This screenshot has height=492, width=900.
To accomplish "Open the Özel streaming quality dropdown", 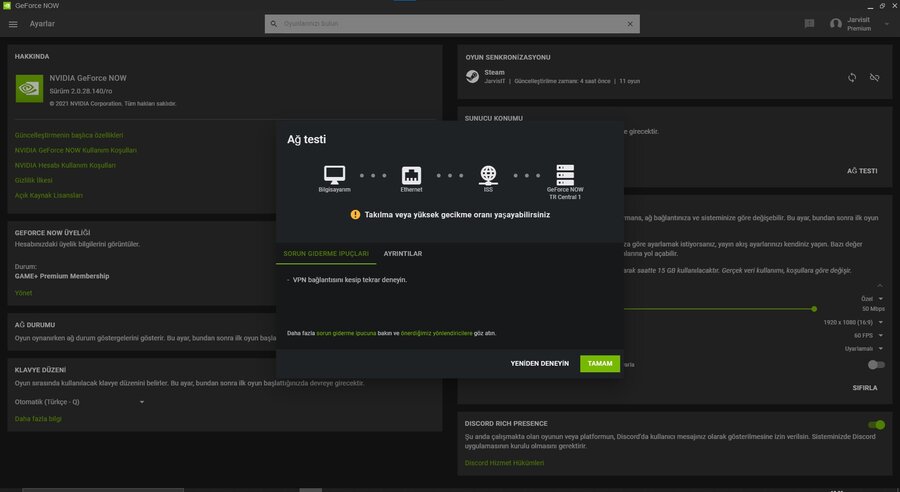I will pos(872,299).
